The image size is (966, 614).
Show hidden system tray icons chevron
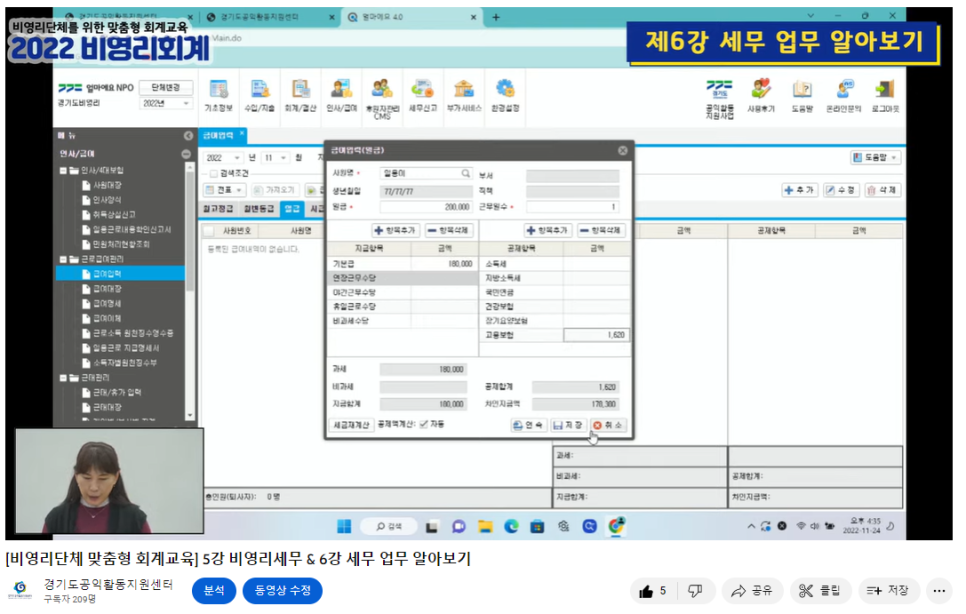click(751, 526)
